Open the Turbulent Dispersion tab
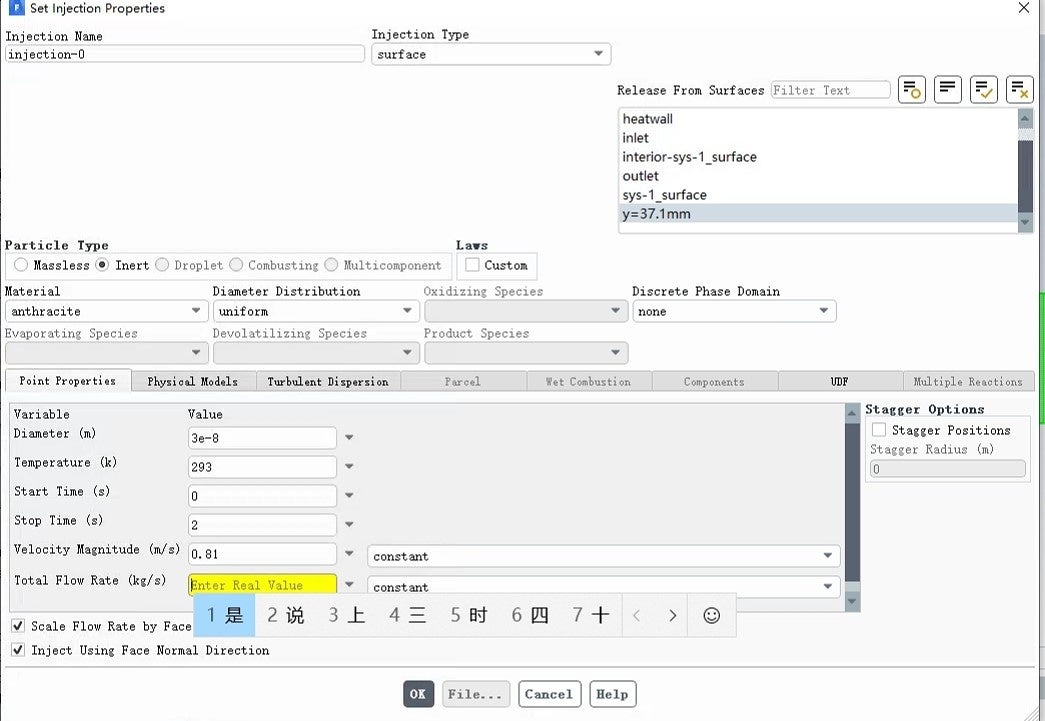1045x721 pixels. [328, 381]
